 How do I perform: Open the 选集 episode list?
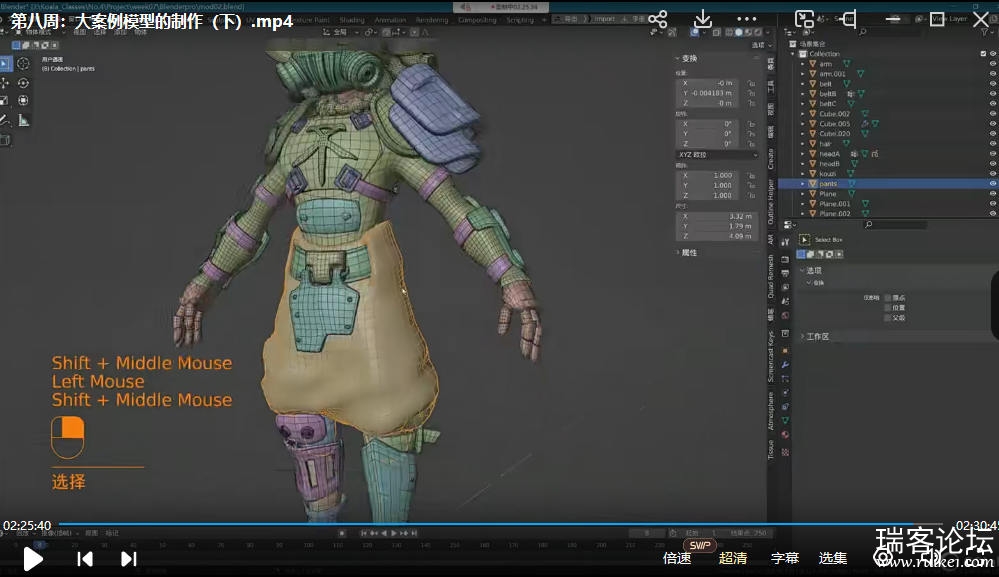pos(833,559)
